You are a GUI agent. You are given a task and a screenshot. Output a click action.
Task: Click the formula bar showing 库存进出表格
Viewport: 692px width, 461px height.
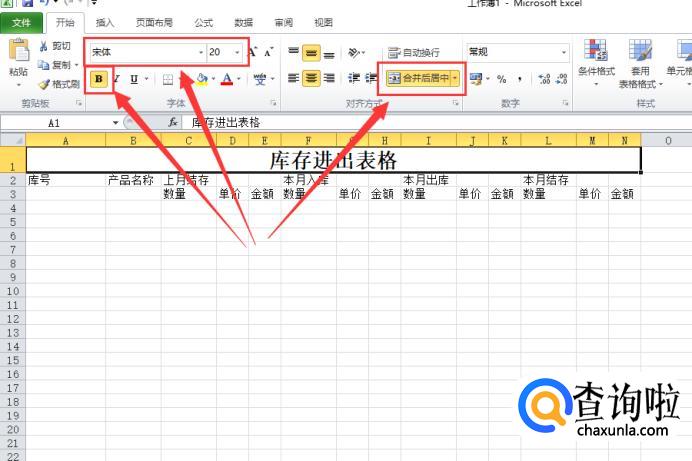[439, 123]
